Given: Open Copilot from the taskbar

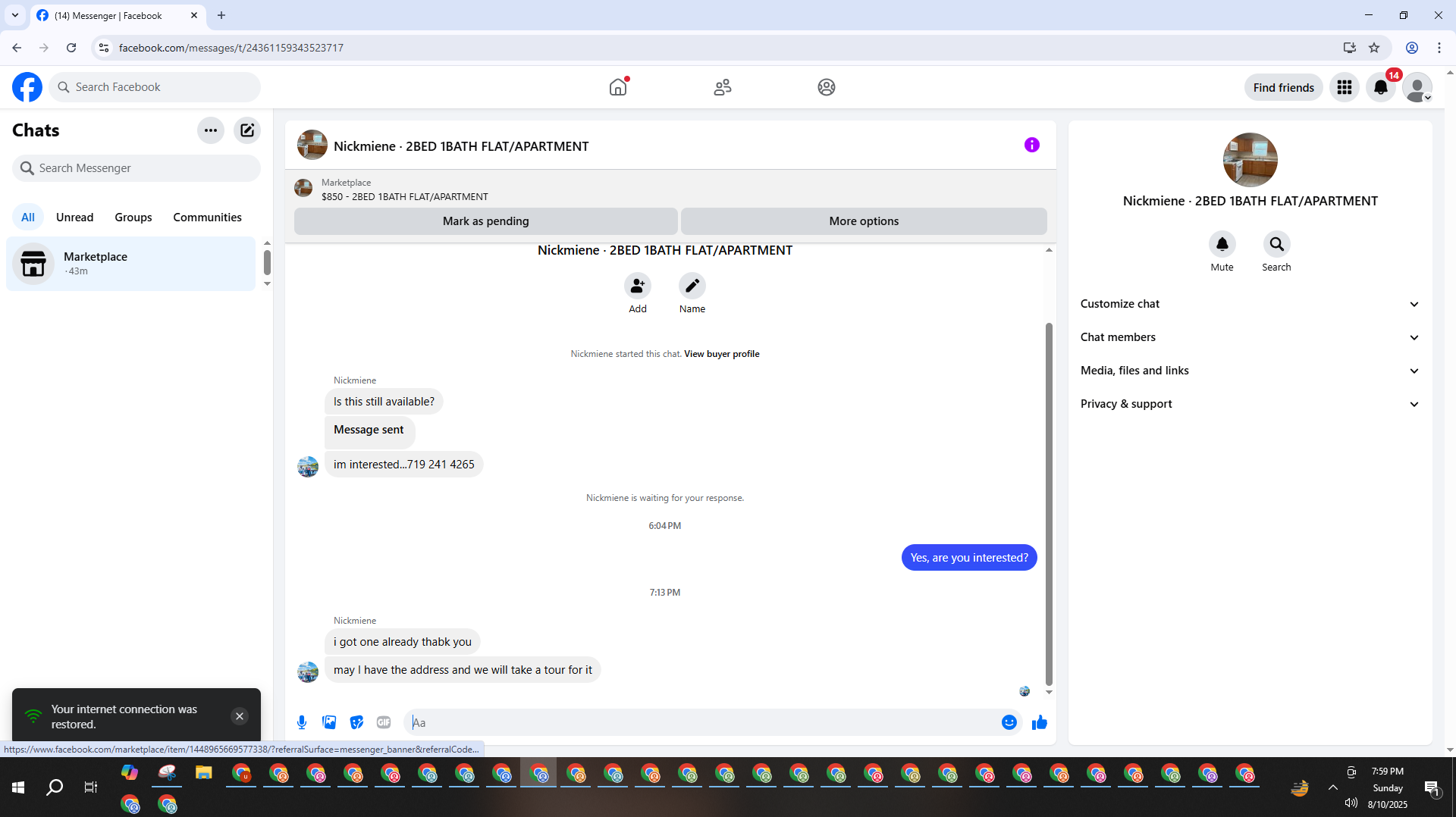Looking at the screenshot, I should [130, 773].
